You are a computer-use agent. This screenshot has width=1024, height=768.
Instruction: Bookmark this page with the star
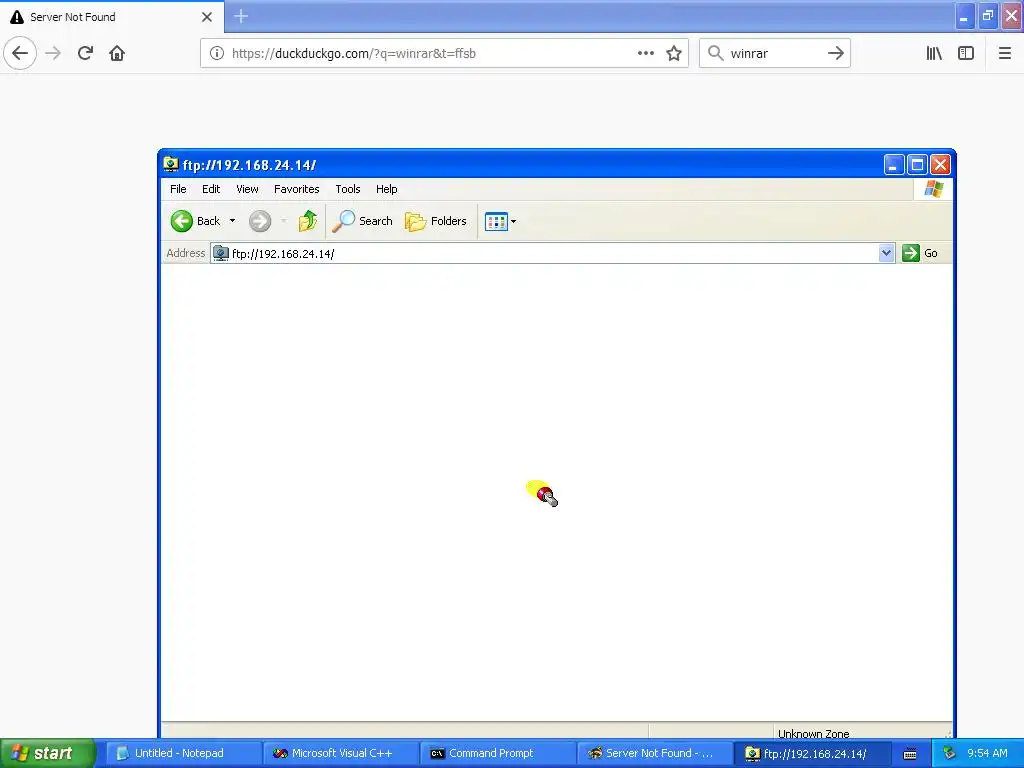tap(674, 53)
